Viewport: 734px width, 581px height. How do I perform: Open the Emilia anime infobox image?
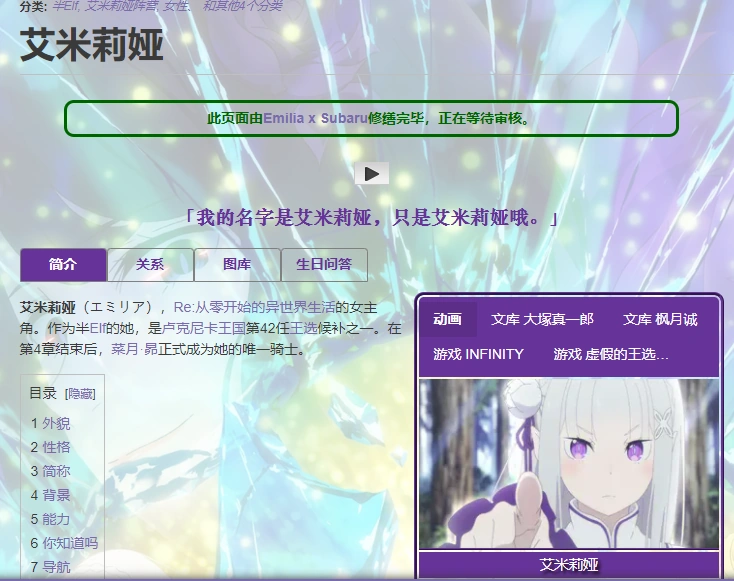click(x=569, y=463)
